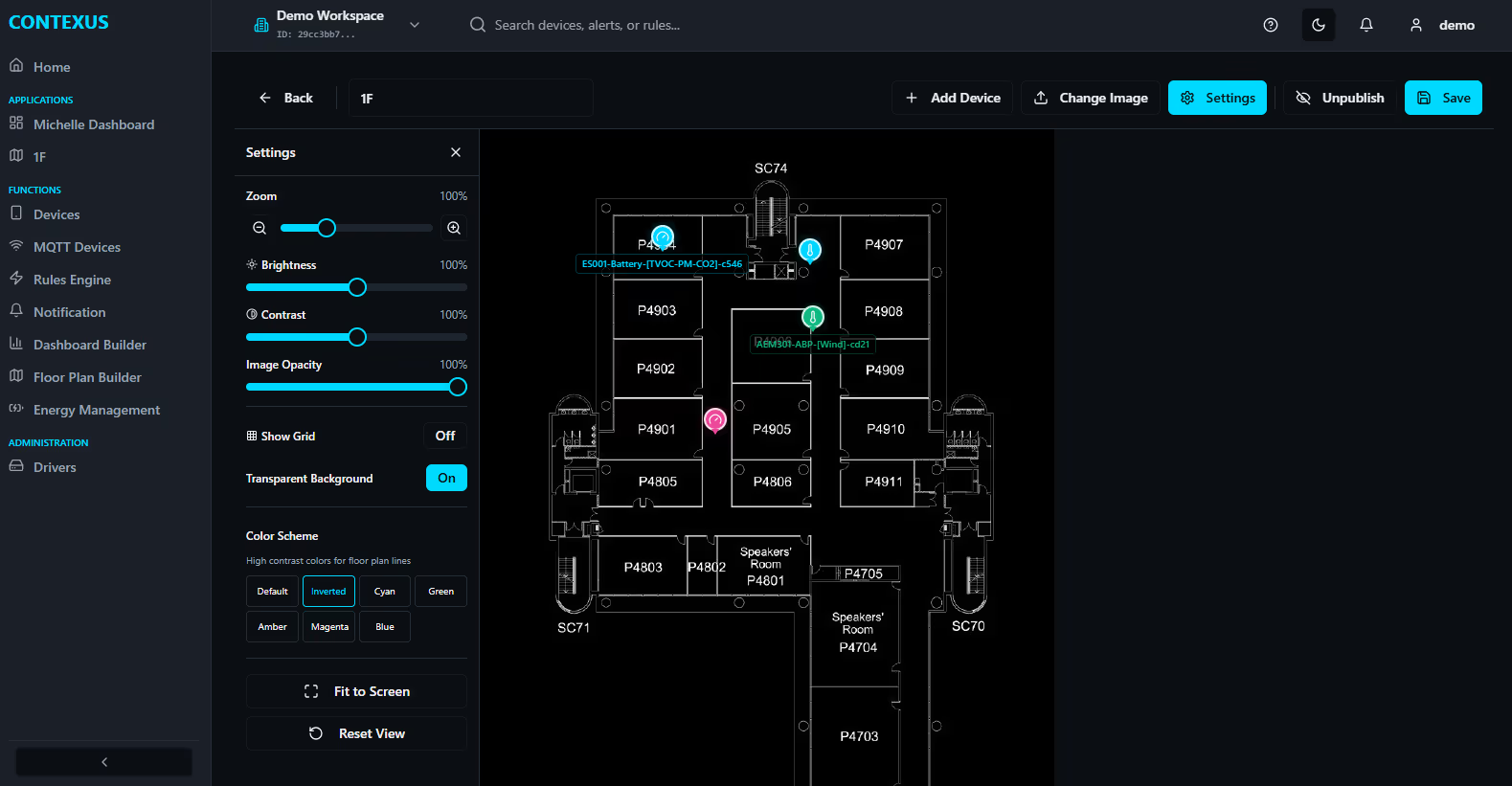
Task: Click the cyan thermometer device marker
Action: pos(810,251)
